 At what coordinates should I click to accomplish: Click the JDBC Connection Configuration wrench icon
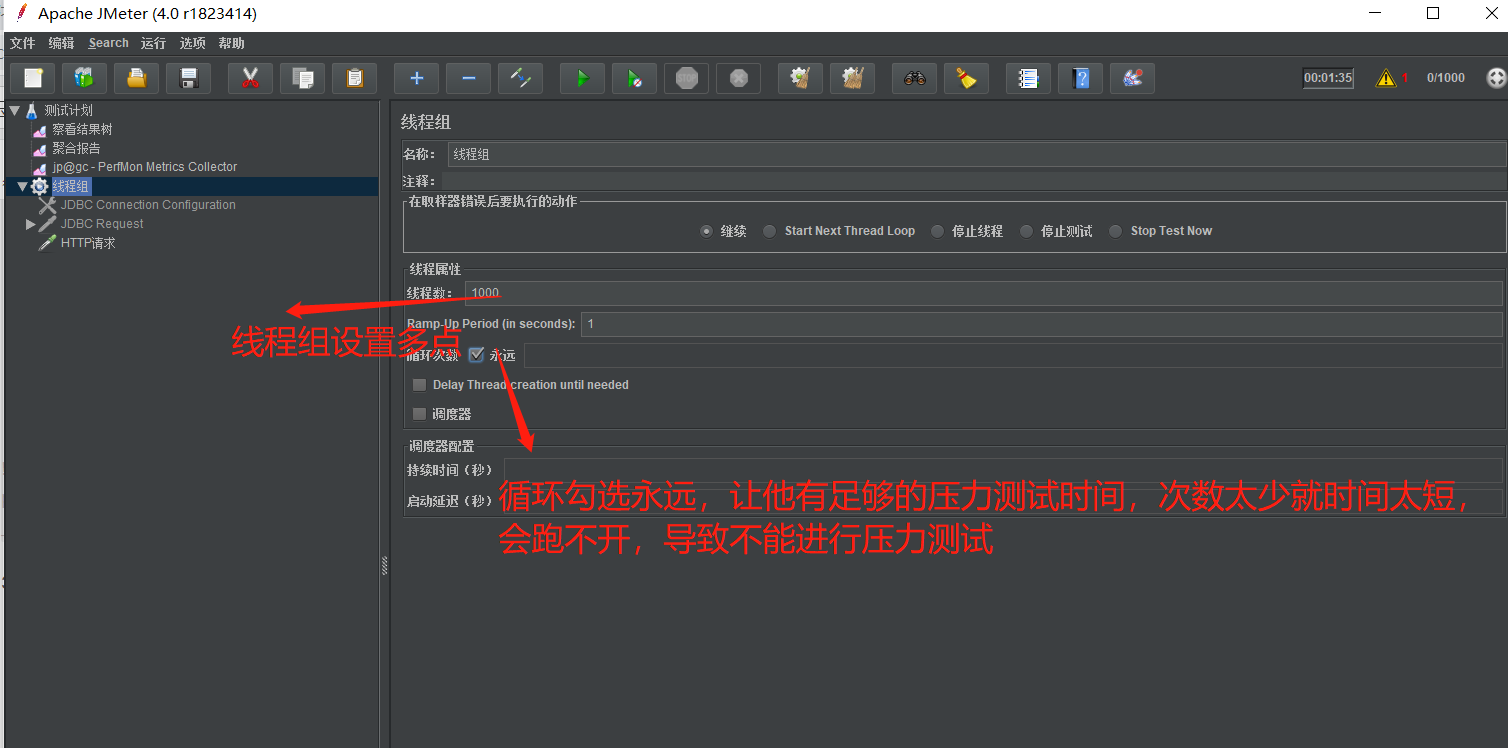click(x=47, y=205)
